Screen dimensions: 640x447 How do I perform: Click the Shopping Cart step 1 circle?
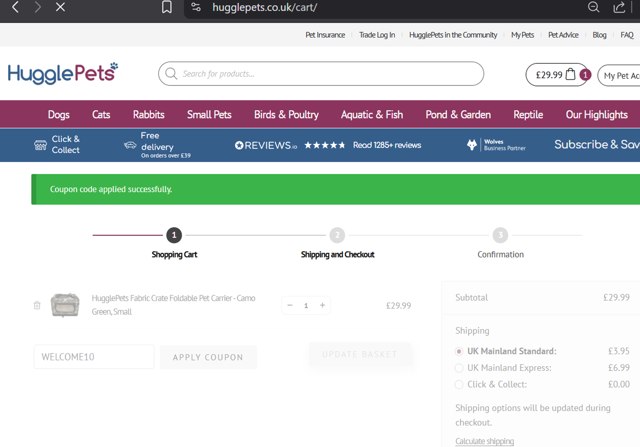(x=174, y=235)
